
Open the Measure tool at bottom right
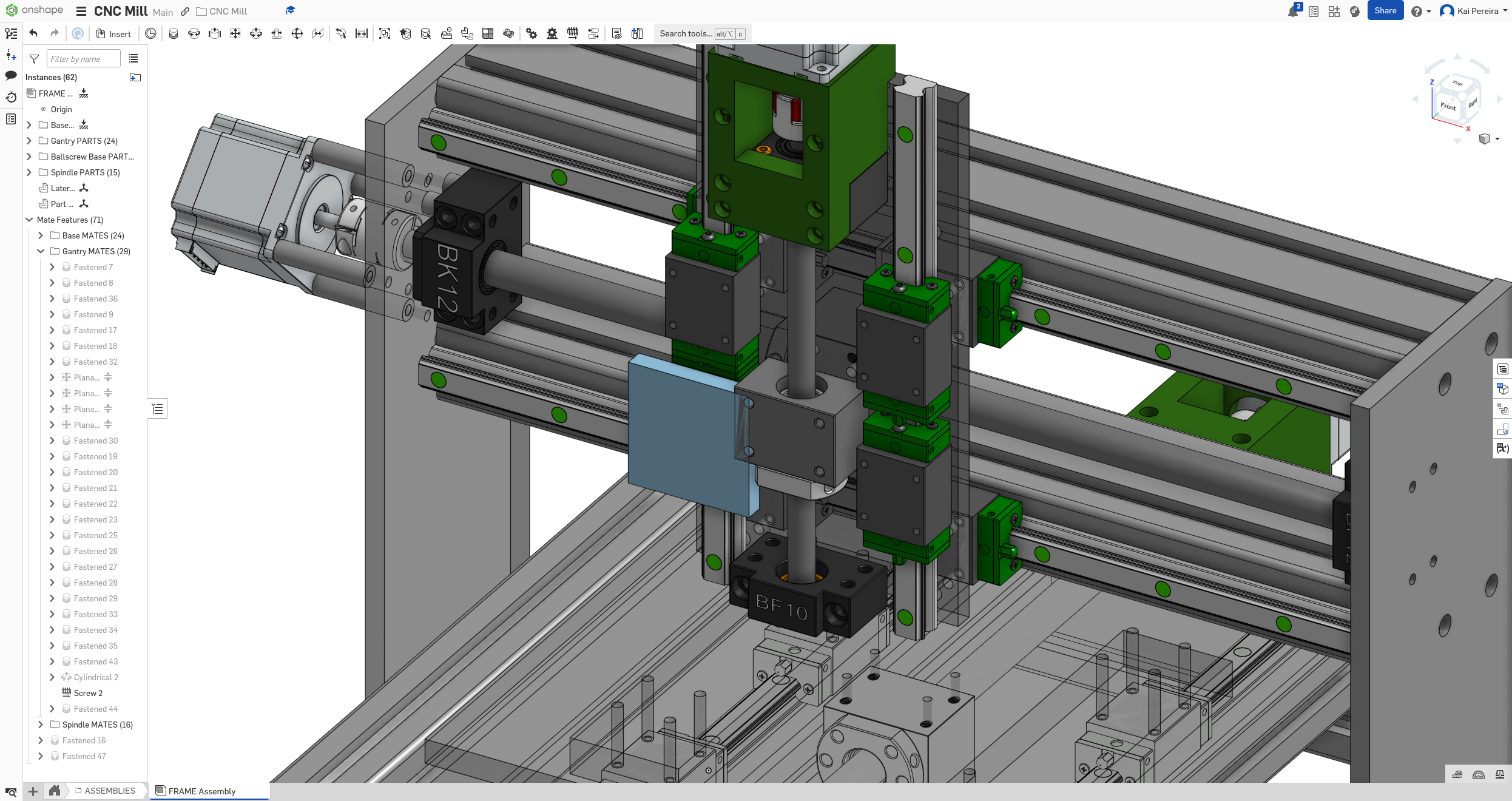[1457, 775]
